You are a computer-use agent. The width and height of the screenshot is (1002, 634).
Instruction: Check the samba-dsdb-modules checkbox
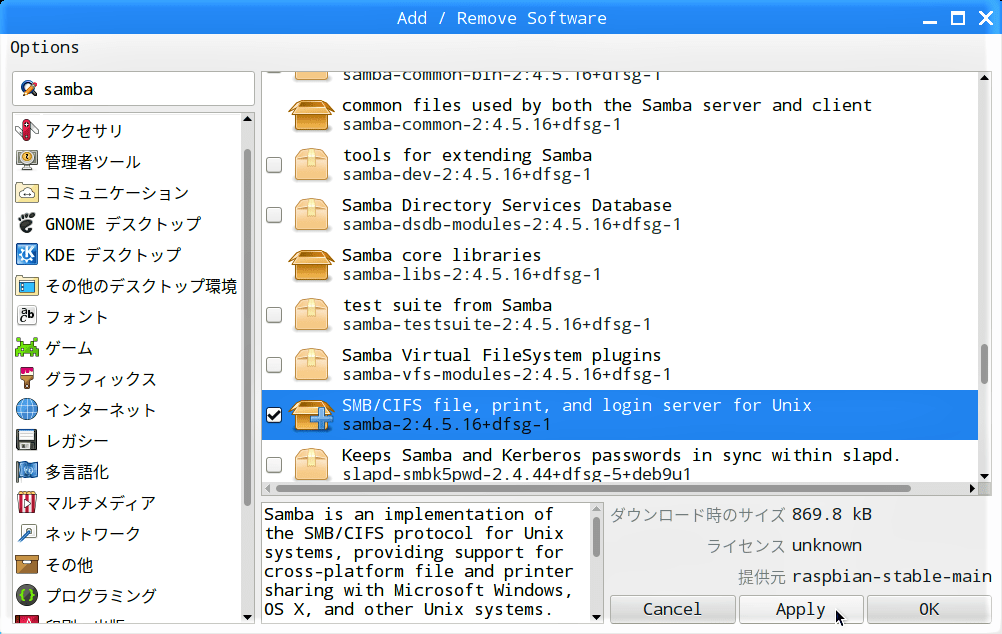coord(274,215)
